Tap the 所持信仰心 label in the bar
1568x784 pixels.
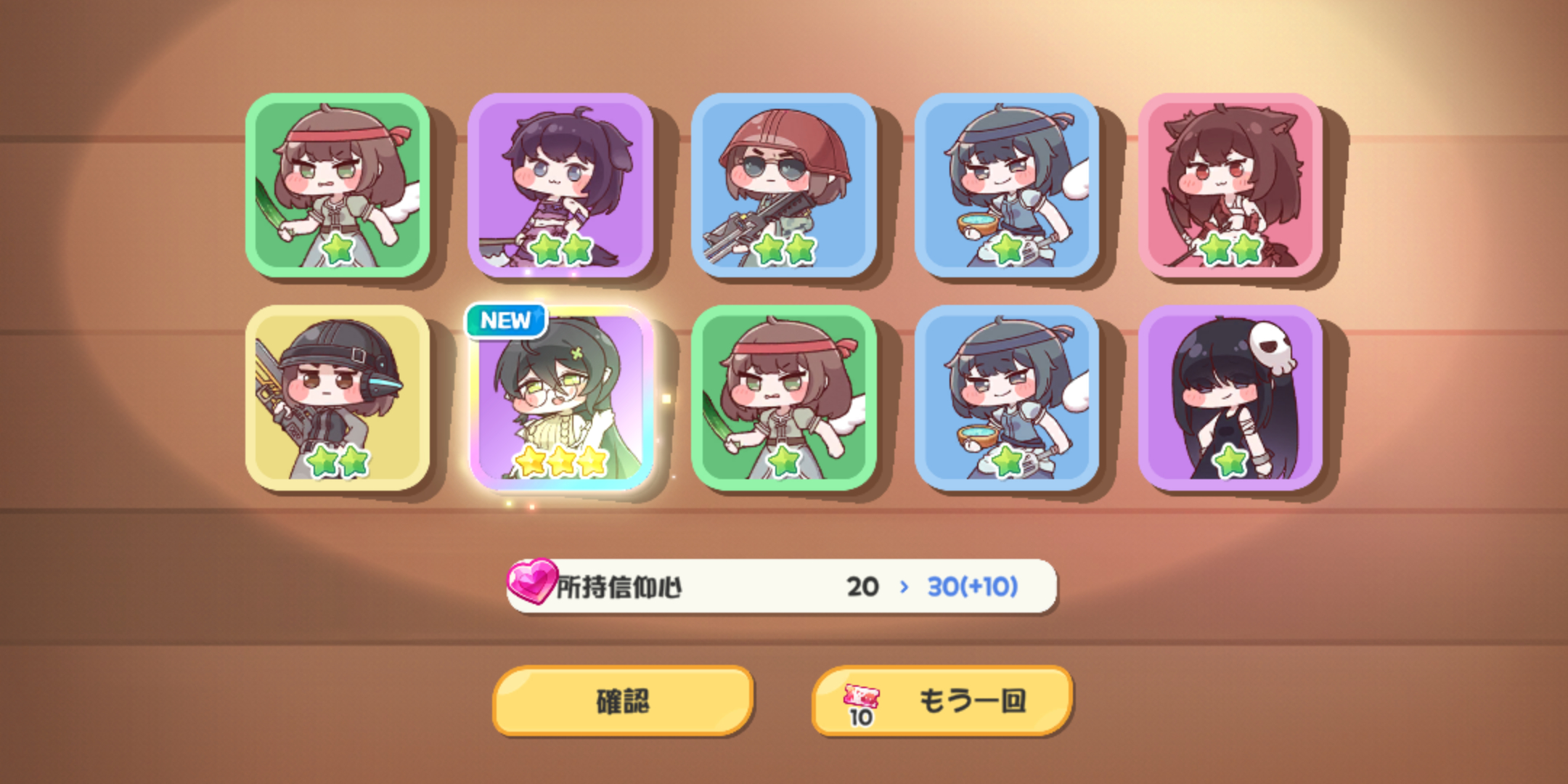pyautogui.click(x=619, y=587)
